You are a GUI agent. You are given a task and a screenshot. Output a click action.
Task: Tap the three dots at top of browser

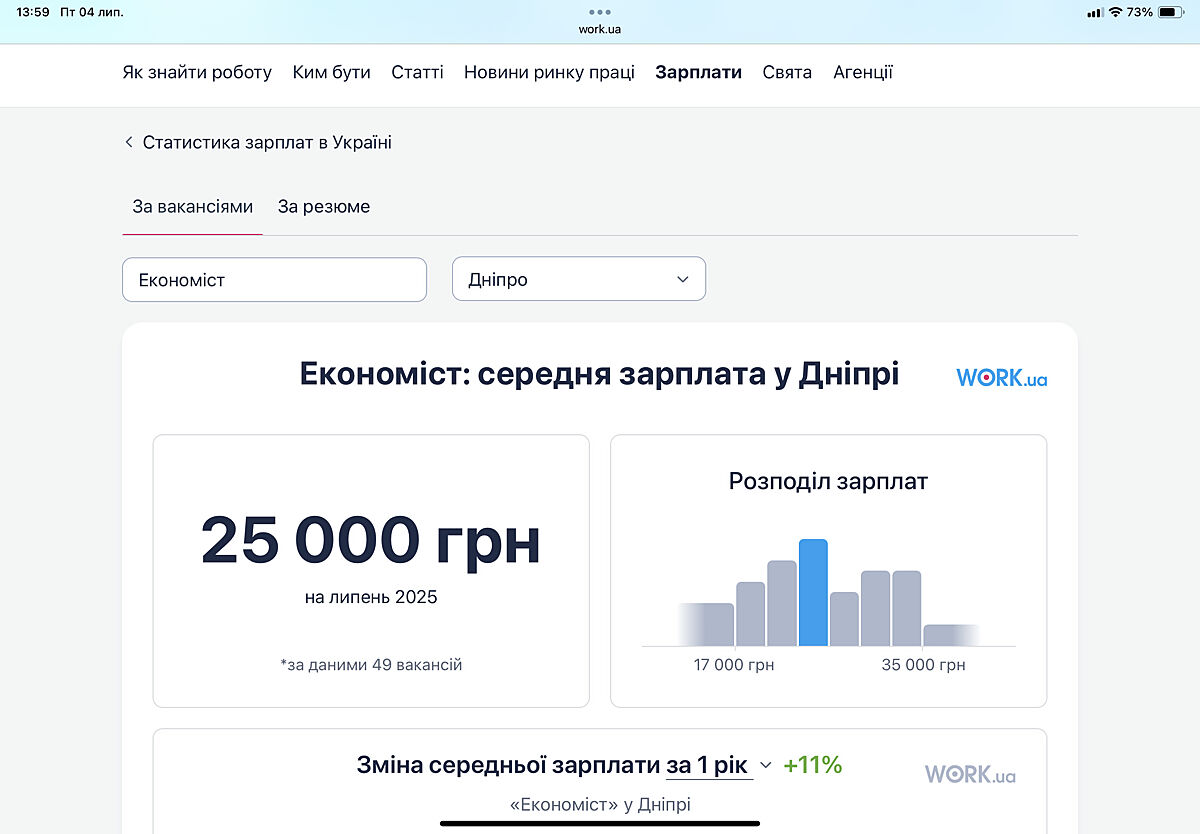[599, 12]
